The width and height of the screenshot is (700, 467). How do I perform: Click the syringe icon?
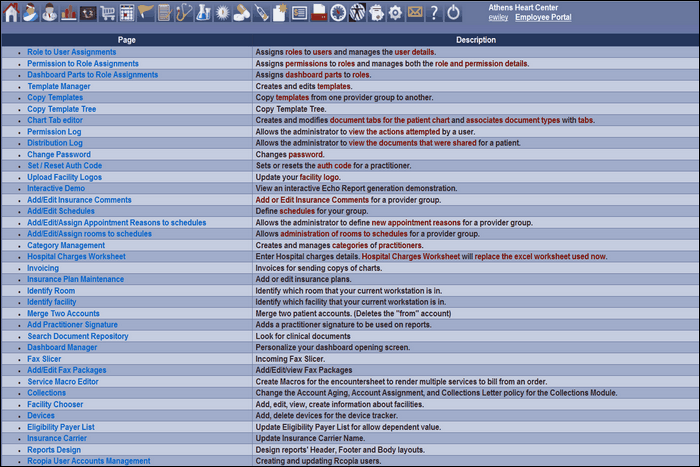point(261,13)
